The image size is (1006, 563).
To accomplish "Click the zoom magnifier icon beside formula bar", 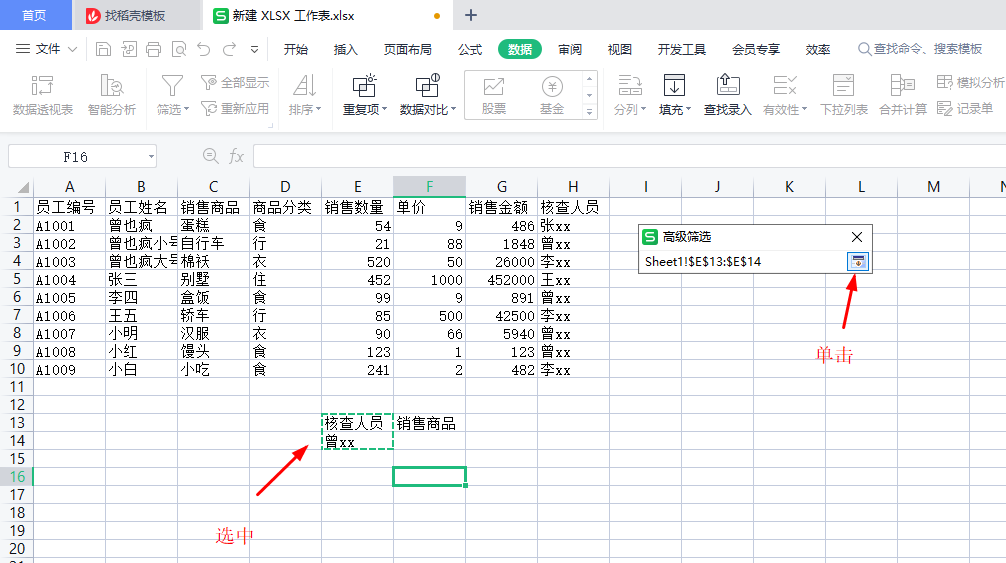I will (x=210, y=156).
